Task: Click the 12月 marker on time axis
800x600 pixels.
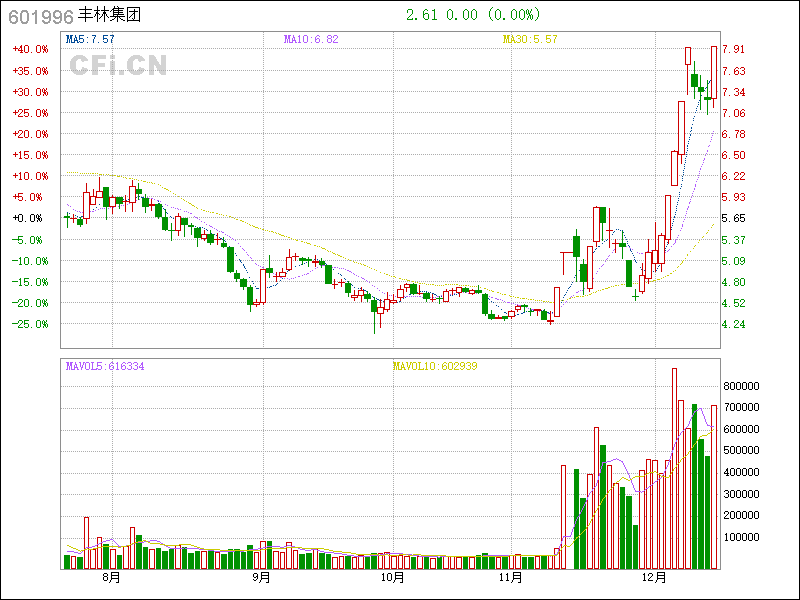Action: click(x=654, y=578)
